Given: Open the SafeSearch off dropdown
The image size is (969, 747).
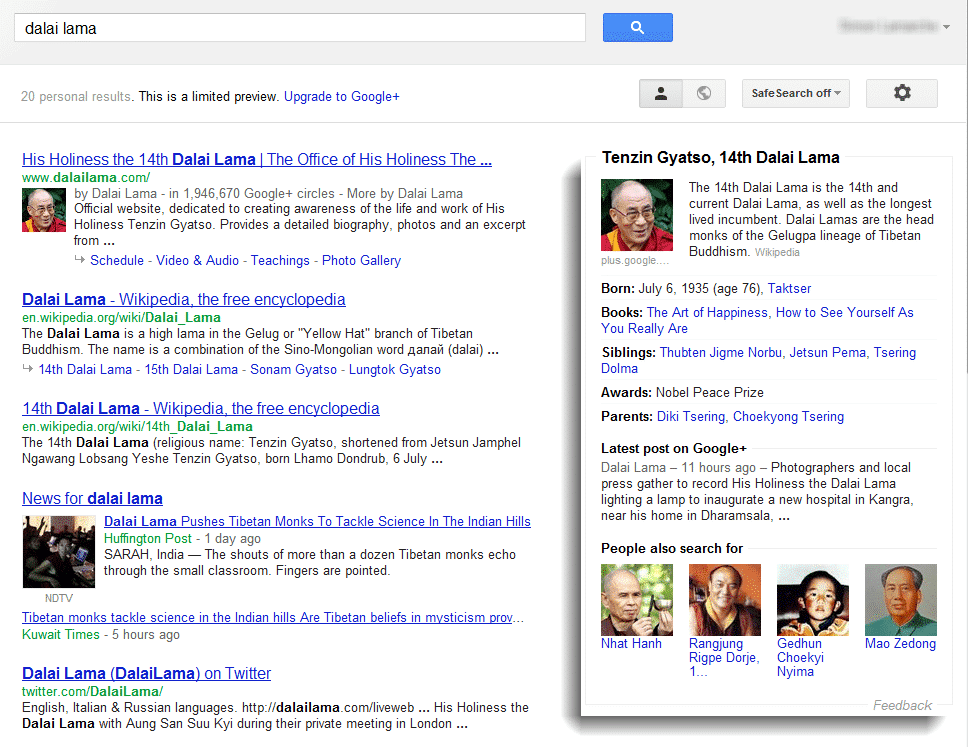Looking at the screenshot, I should 795,93.
